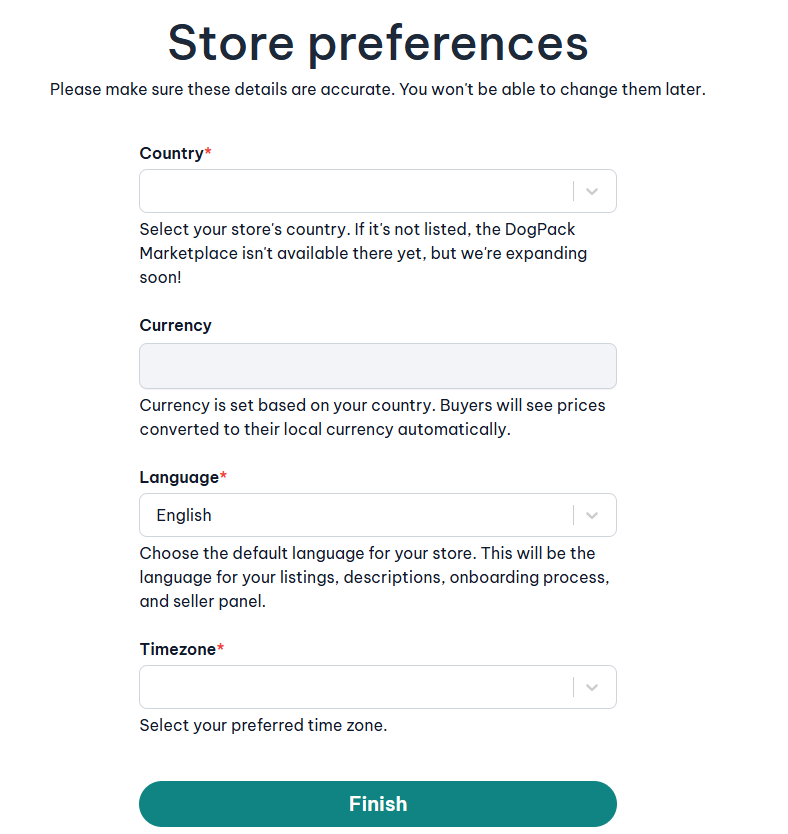Click the Country dropdown chevron arrow
788x834 pixels.
tap(592, 191)
